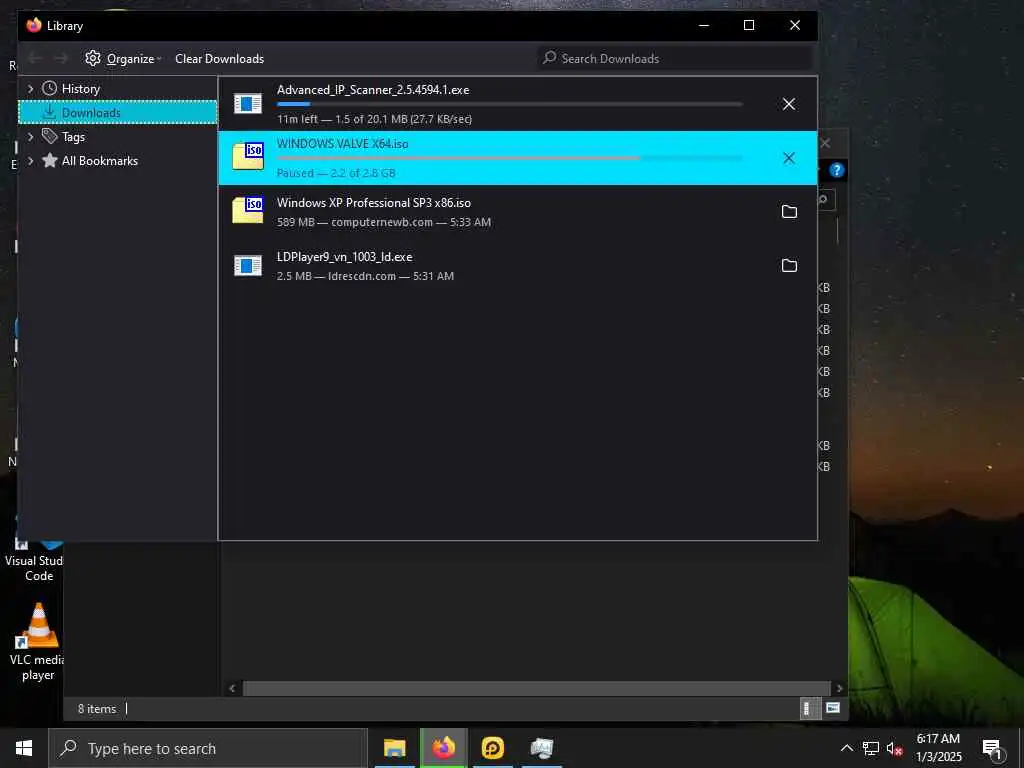Cancel the WINDOWS VALVE X64.iso download

[789, 158]
